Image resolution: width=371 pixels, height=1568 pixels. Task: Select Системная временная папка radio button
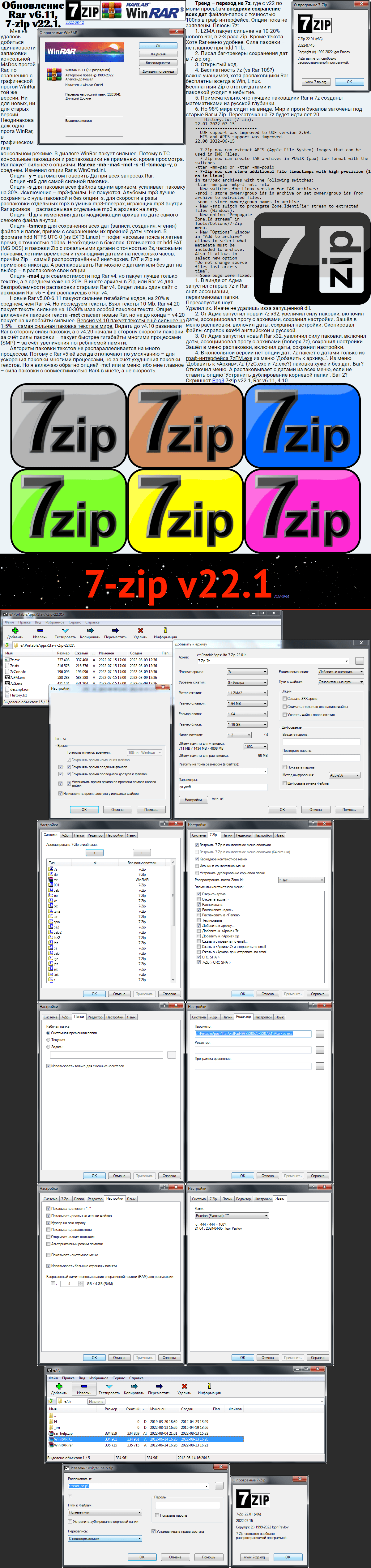[48, 1033]
